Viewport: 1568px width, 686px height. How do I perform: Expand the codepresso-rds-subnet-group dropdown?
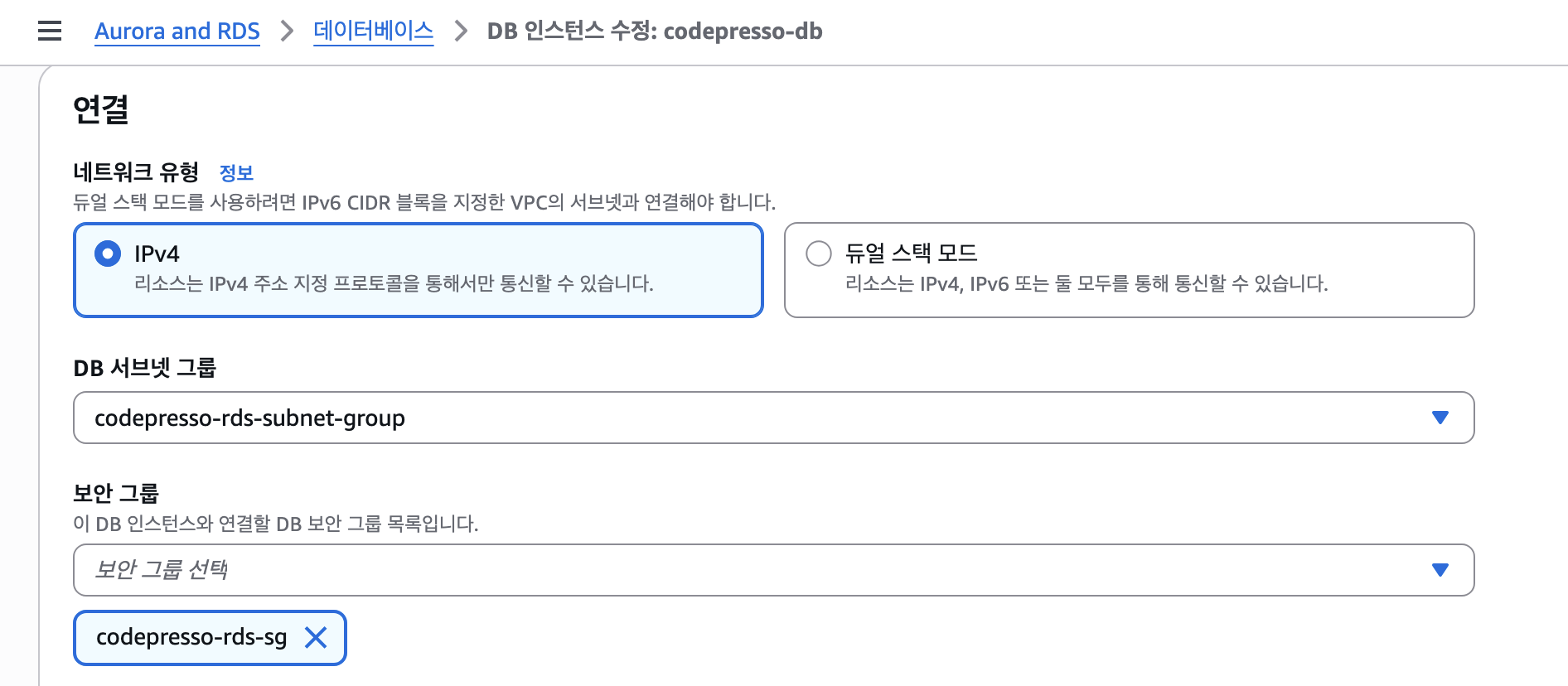(774, 418)
